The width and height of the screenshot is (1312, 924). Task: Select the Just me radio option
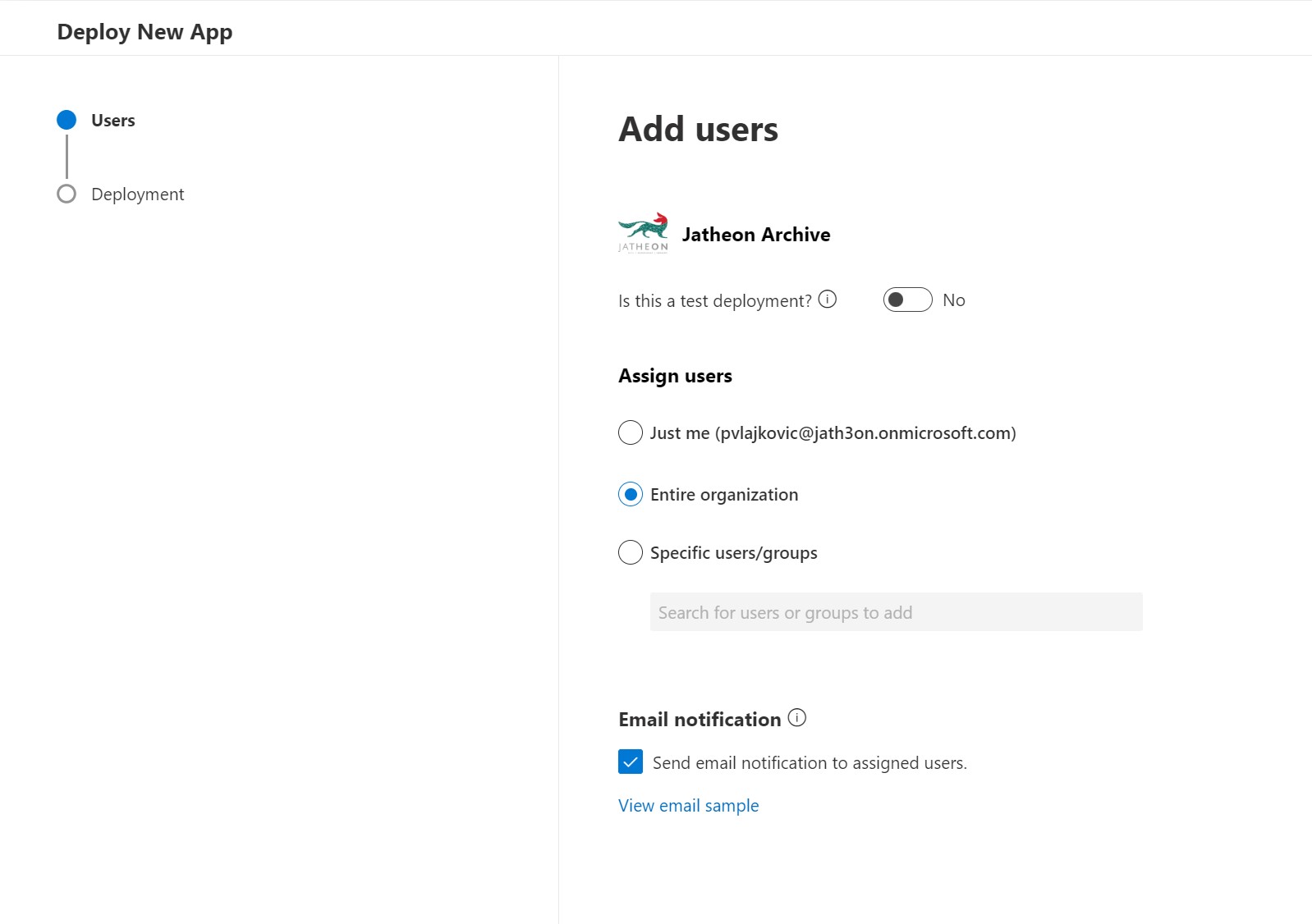point(631,432)
